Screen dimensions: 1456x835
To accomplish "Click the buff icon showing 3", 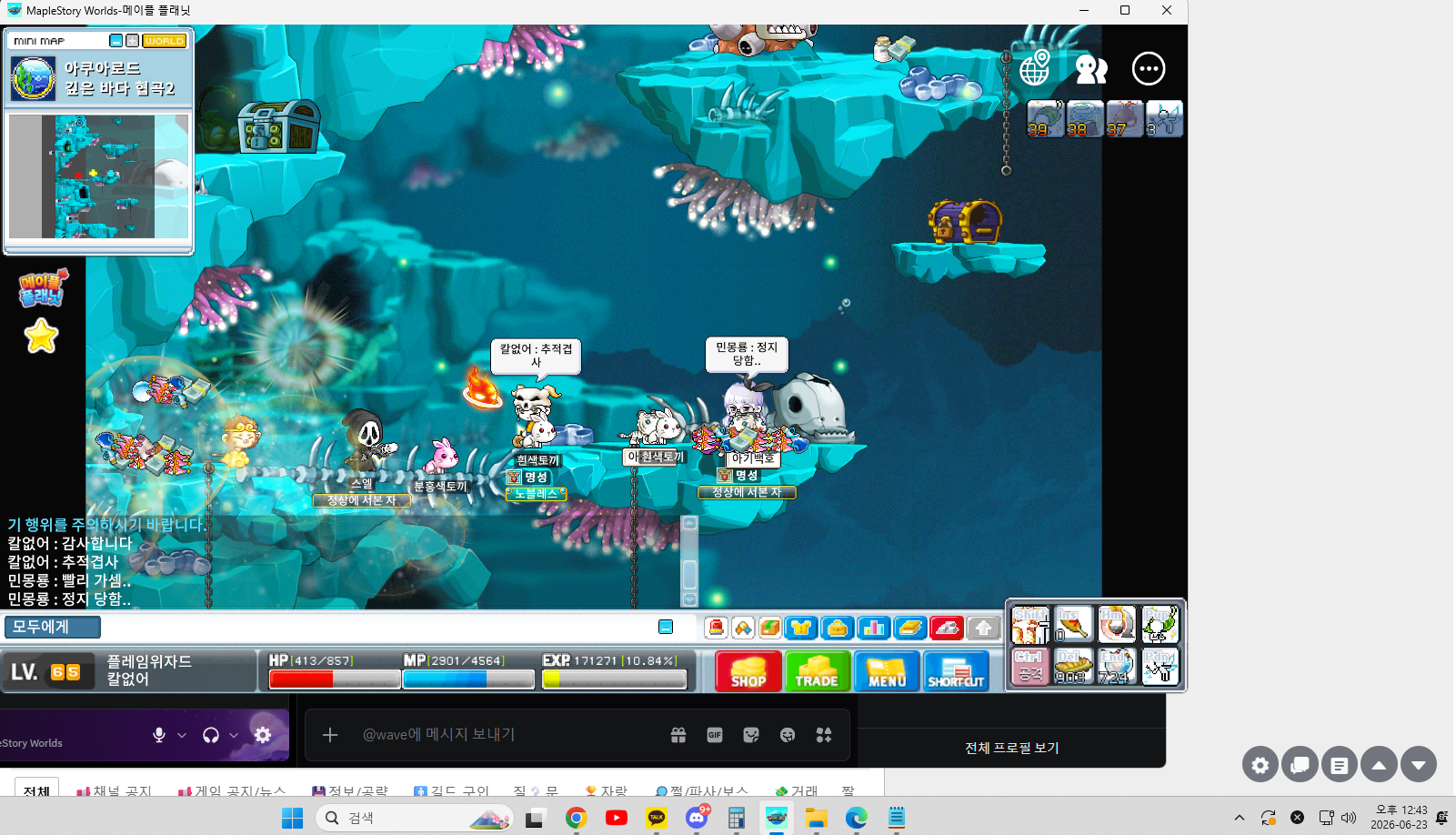I will pos(1164,118).
